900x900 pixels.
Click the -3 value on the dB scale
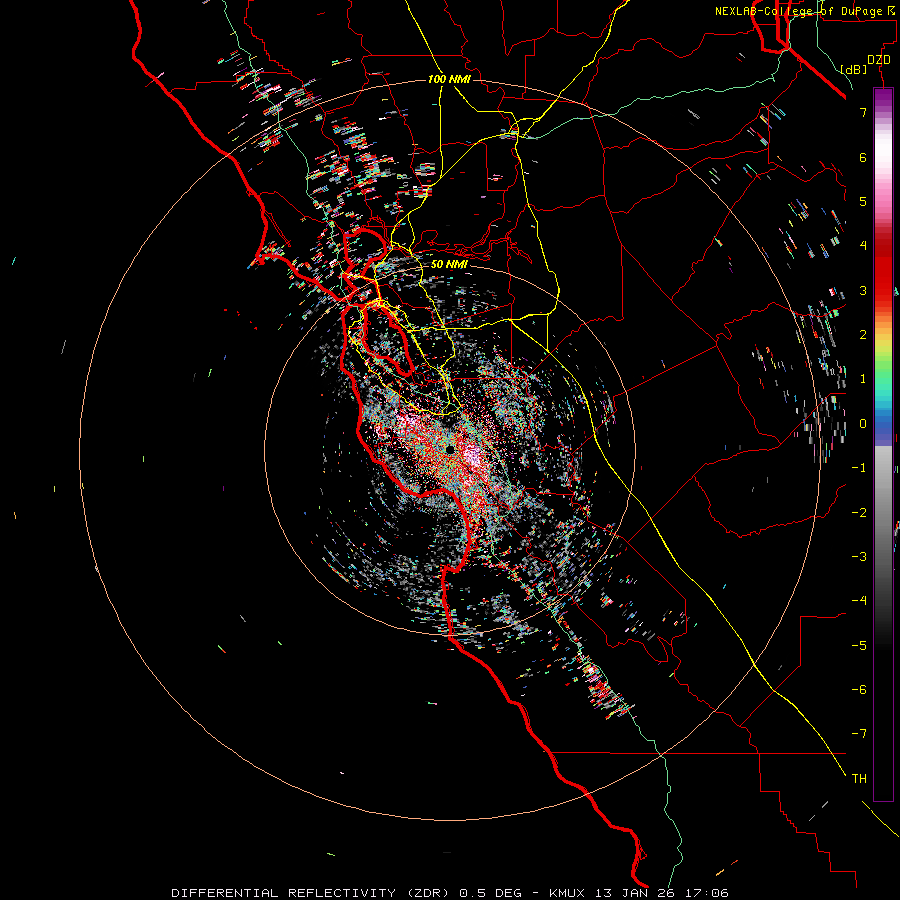(x=859, y=556)
